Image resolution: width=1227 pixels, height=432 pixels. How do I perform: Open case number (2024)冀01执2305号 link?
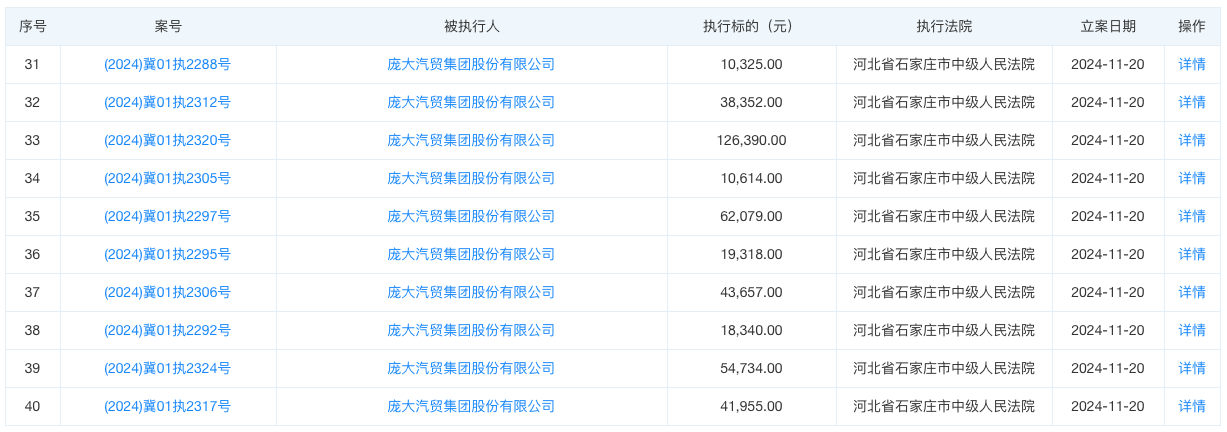click(168, 178)
